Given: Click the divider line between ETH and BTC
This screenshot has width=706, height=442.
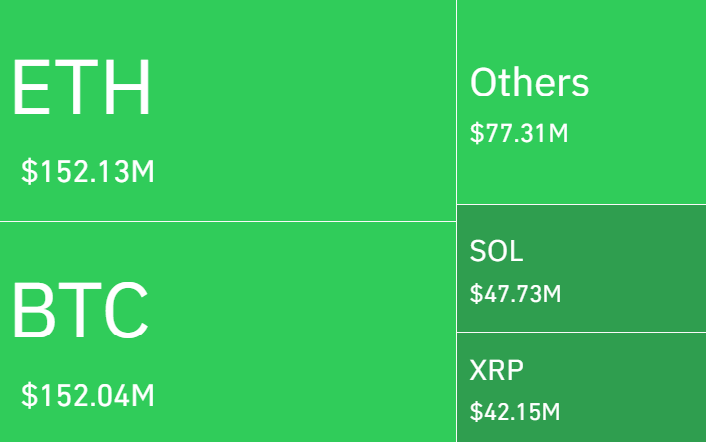Looking at the screenshot, I should pos(228,221).
